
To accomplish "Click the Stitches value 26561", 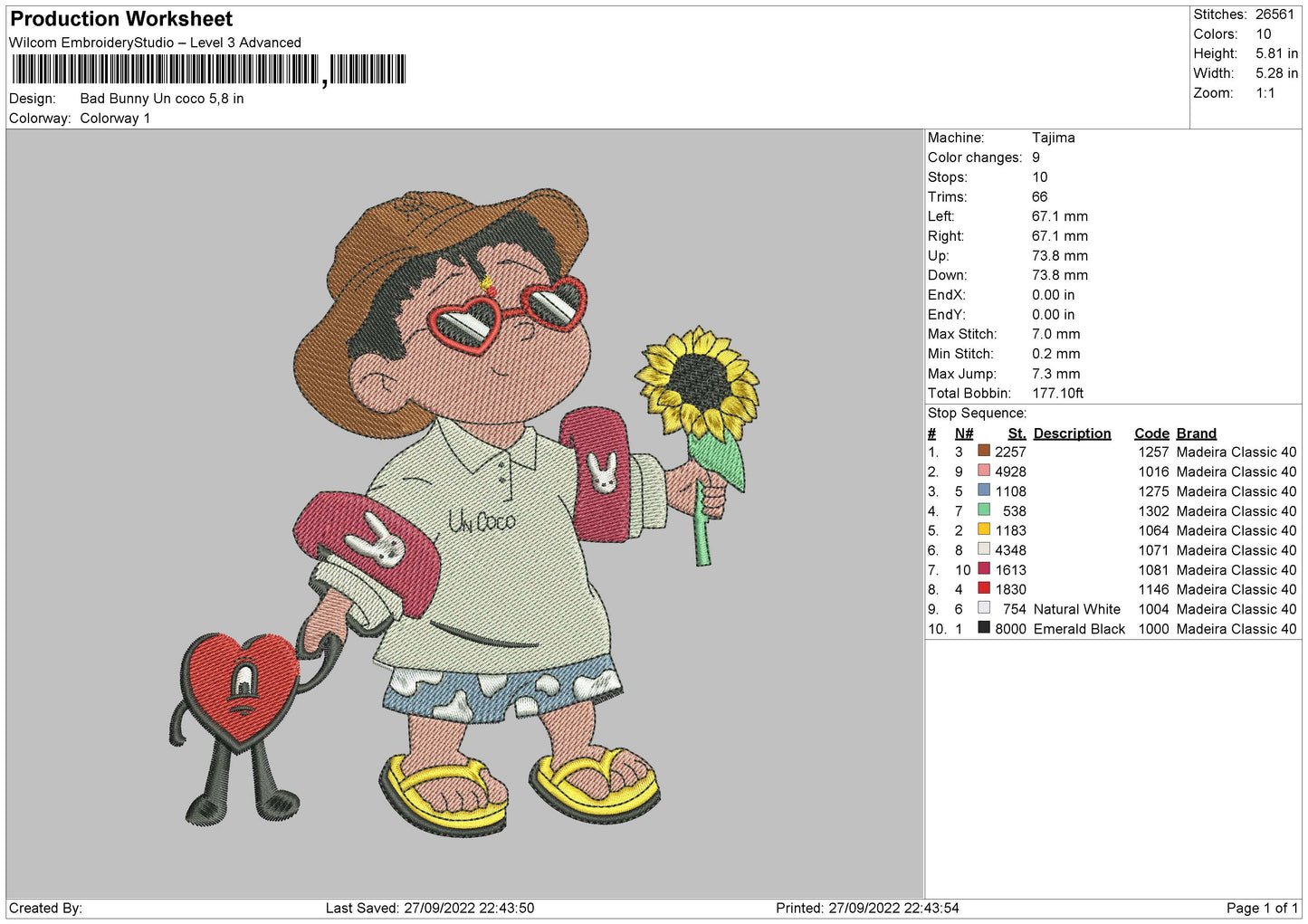I will (x=1275, y=14).
